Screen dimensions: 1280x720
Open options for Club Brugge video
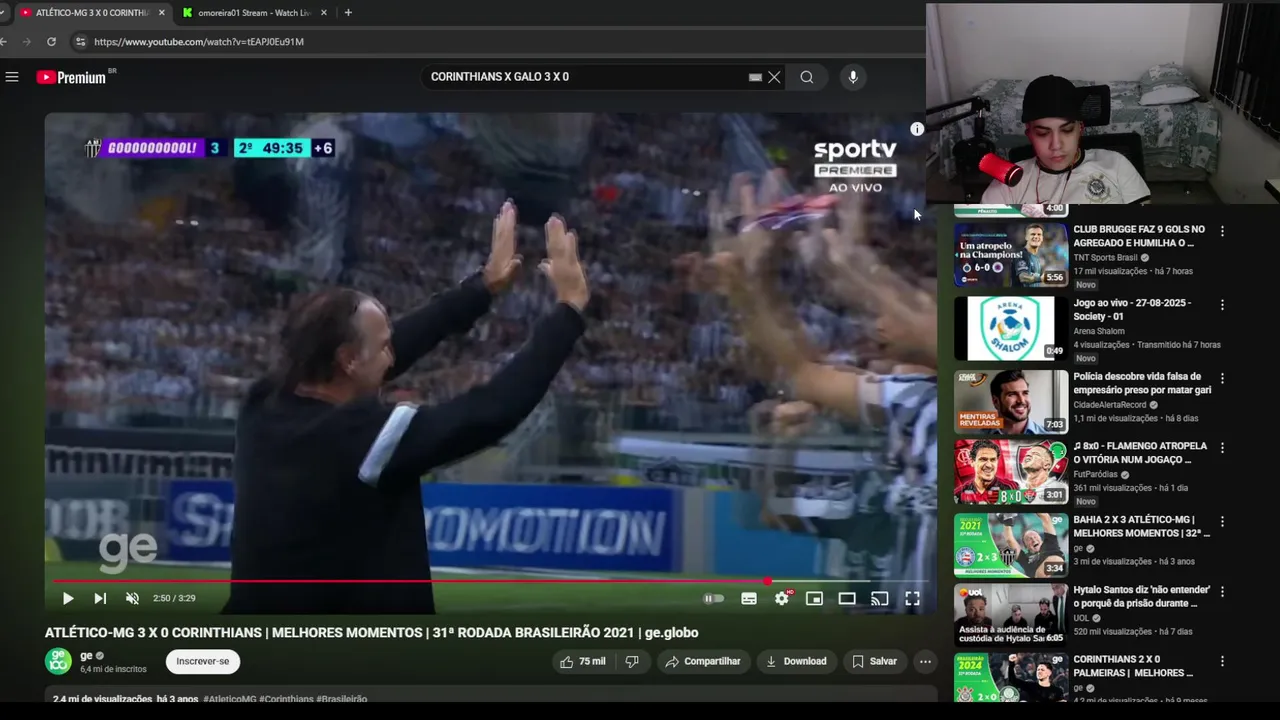(x=1222, y=231)
